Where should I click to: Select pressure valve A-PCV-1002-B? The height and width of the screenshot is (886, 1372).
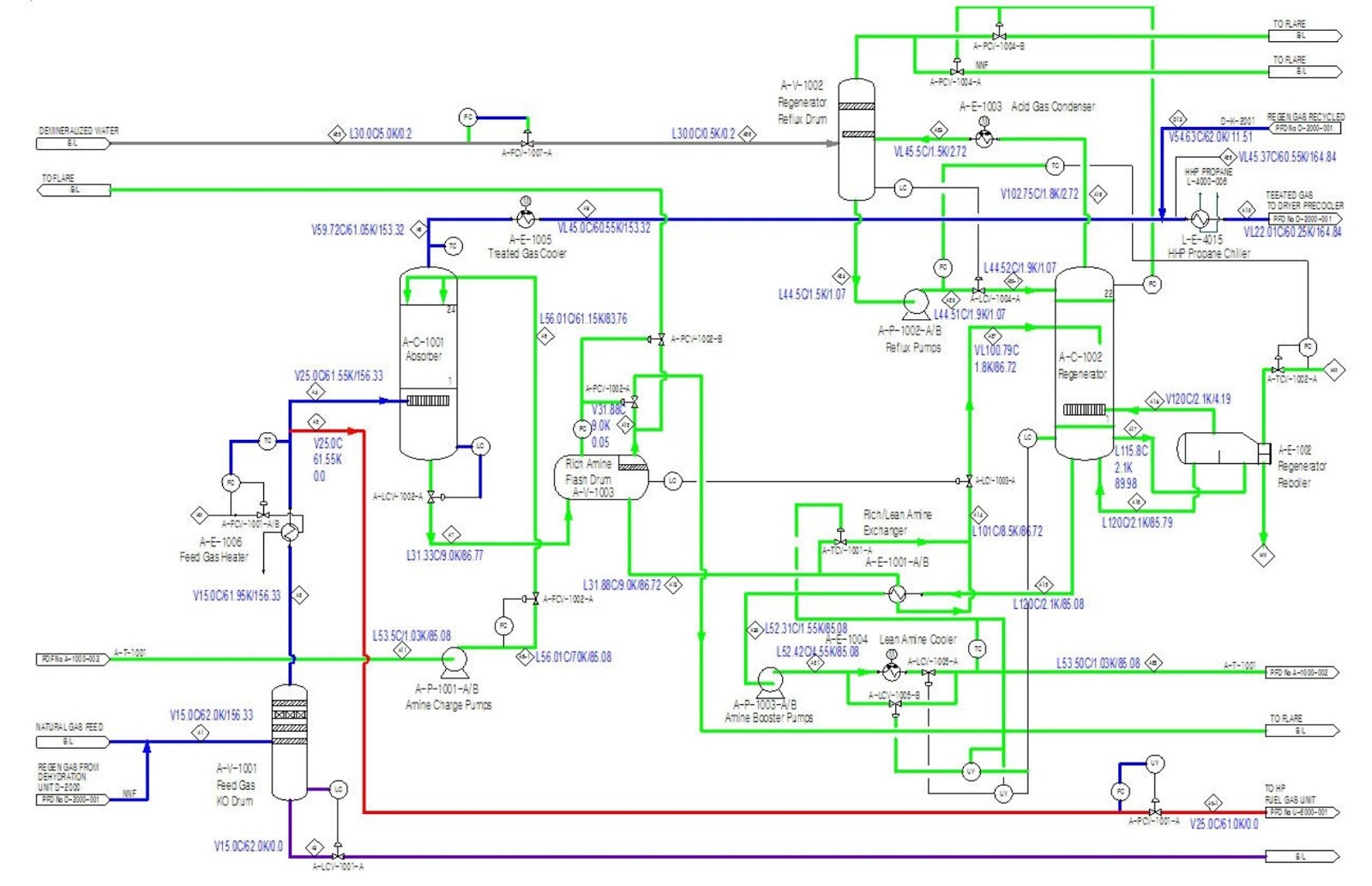coord(660,340)
